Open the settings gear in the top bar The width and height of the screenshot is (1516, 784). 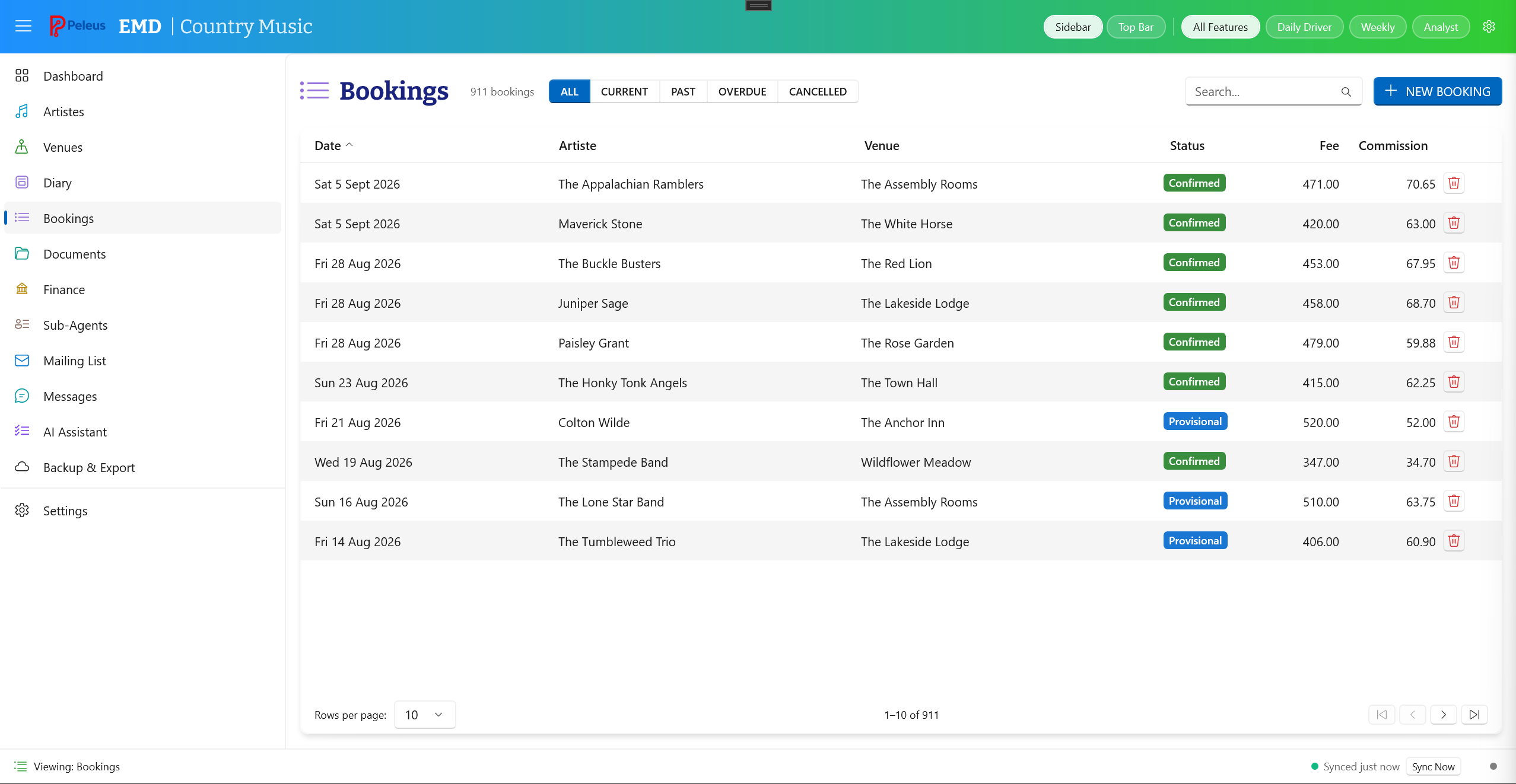(1490, 26)
